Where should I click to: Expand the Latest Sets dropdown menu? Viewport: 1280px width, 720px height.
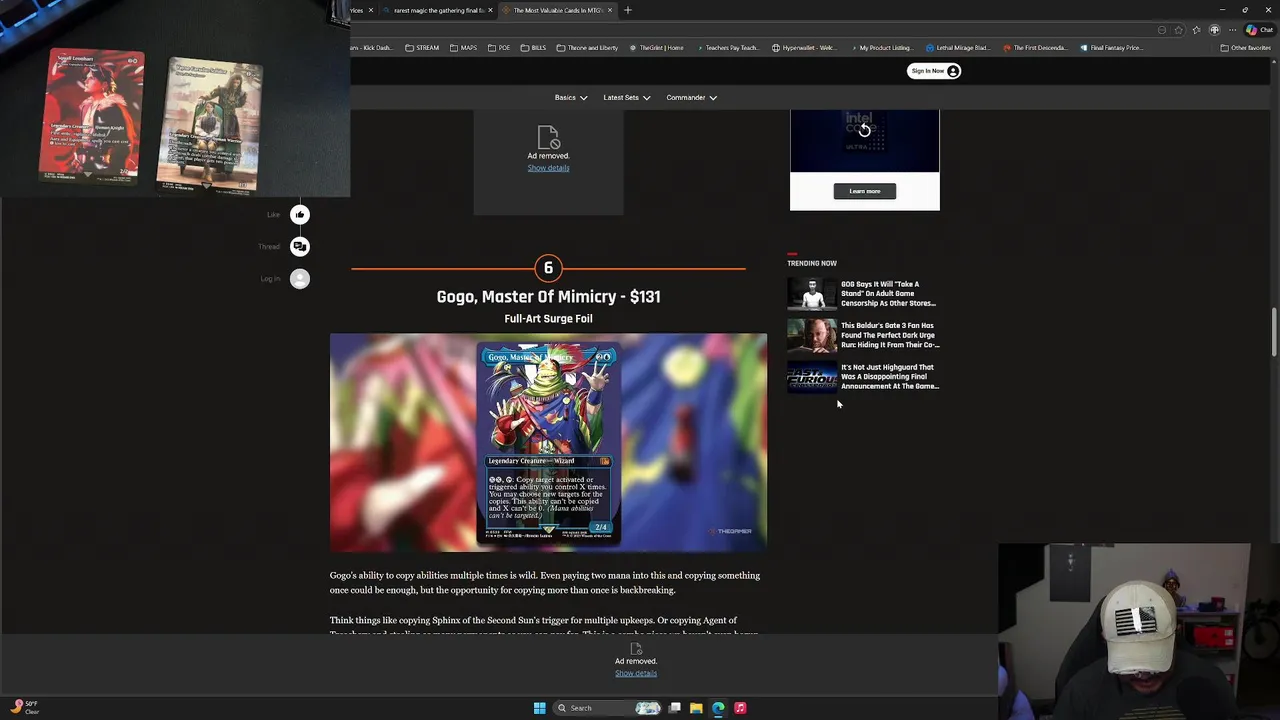point(626,97)
